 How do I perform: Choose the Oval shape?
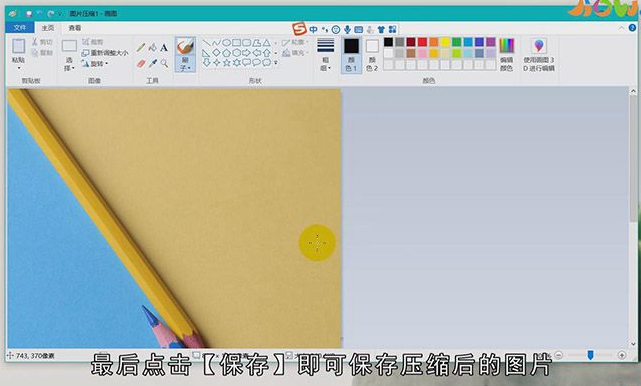pyautogui.click(x=226, y=43)
